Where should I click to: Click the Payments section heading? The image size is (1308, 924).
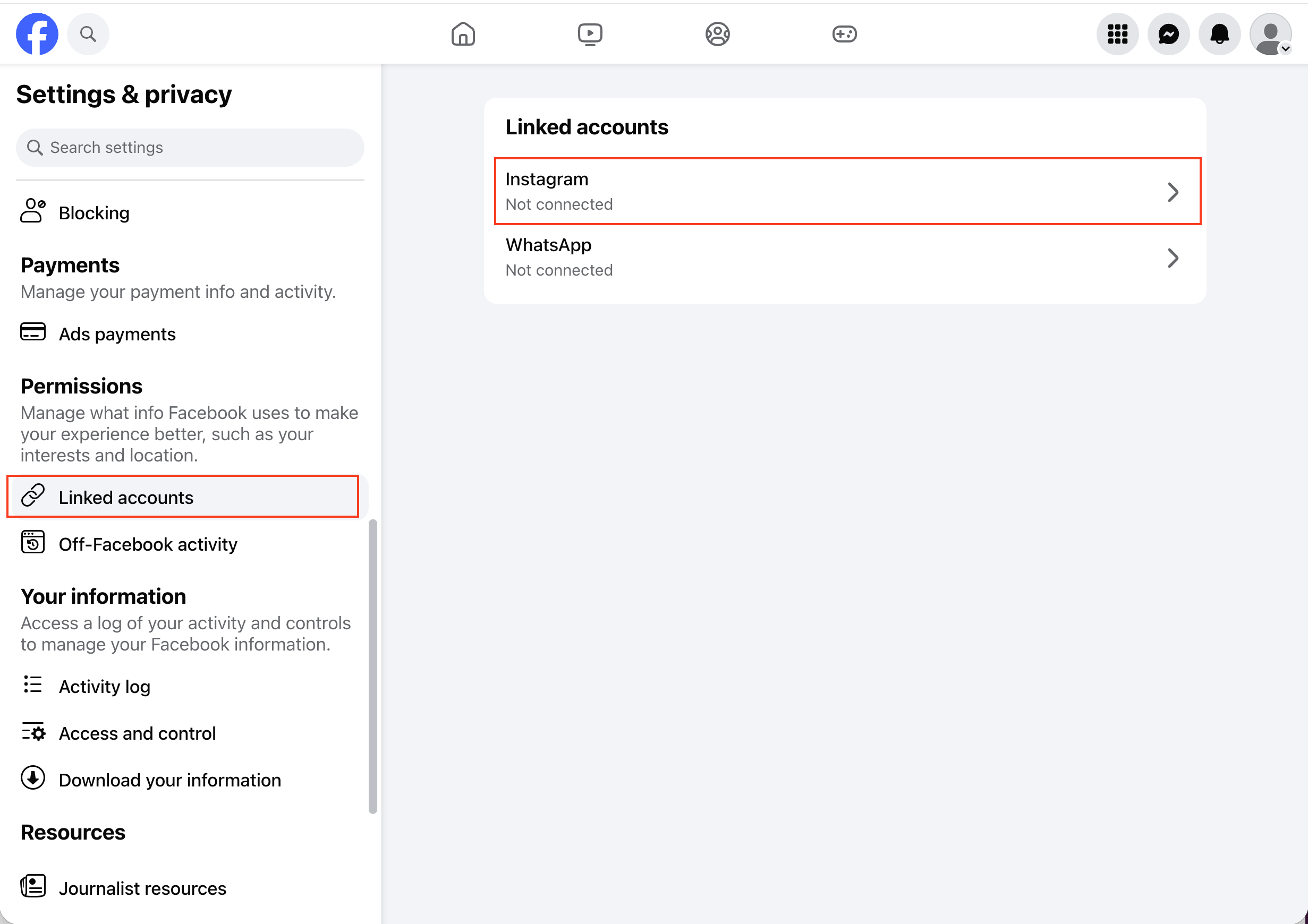tap(70, 266)
